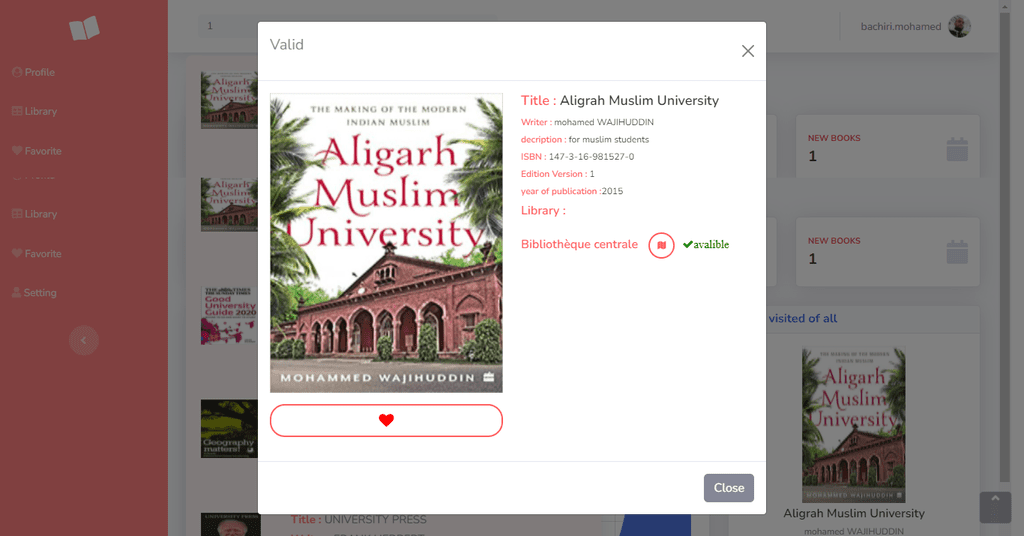The width and height of the screenshot is (1024, 536).
Task: Open the Profile sidebar item
Action: pos(33,72)
